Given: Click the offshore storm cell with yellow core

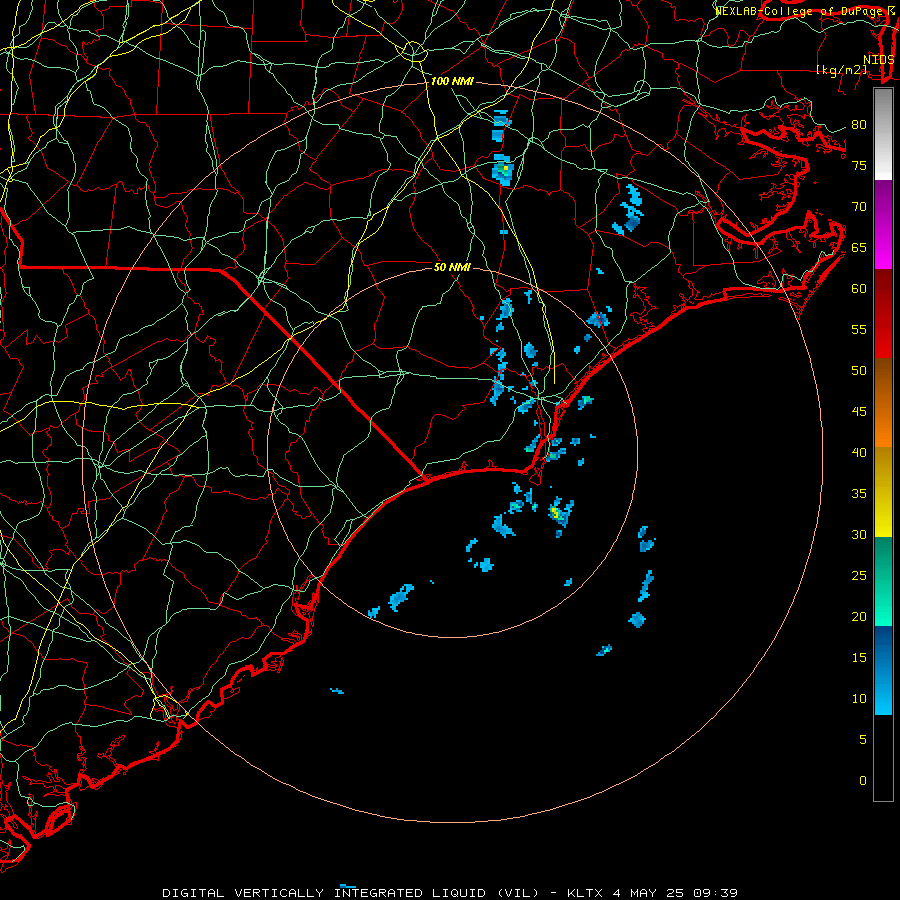Looking at the screenshot, I should [x=560, y=514].
